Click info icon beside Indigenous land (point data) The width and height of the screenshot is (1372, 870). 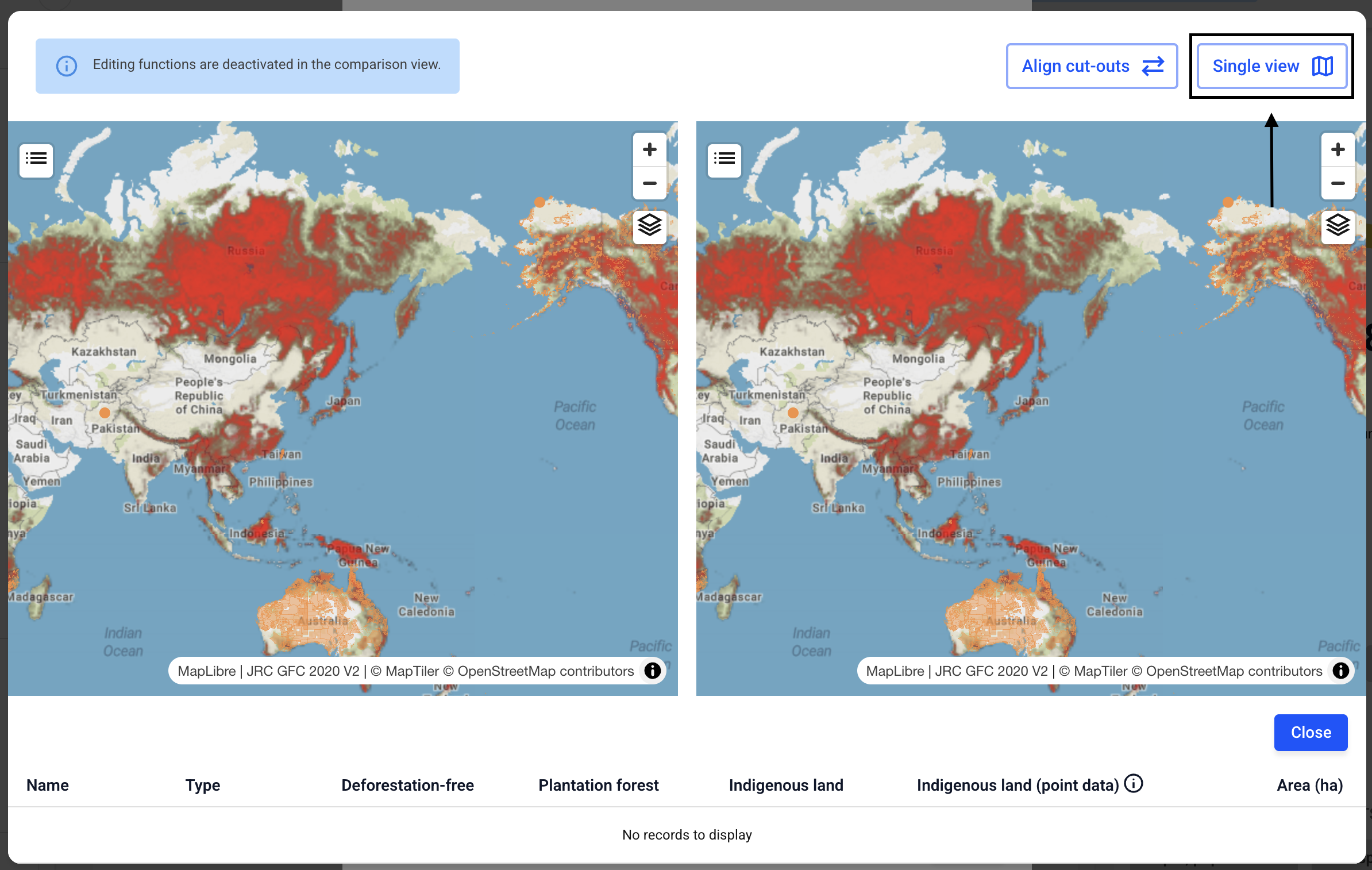1133,783
